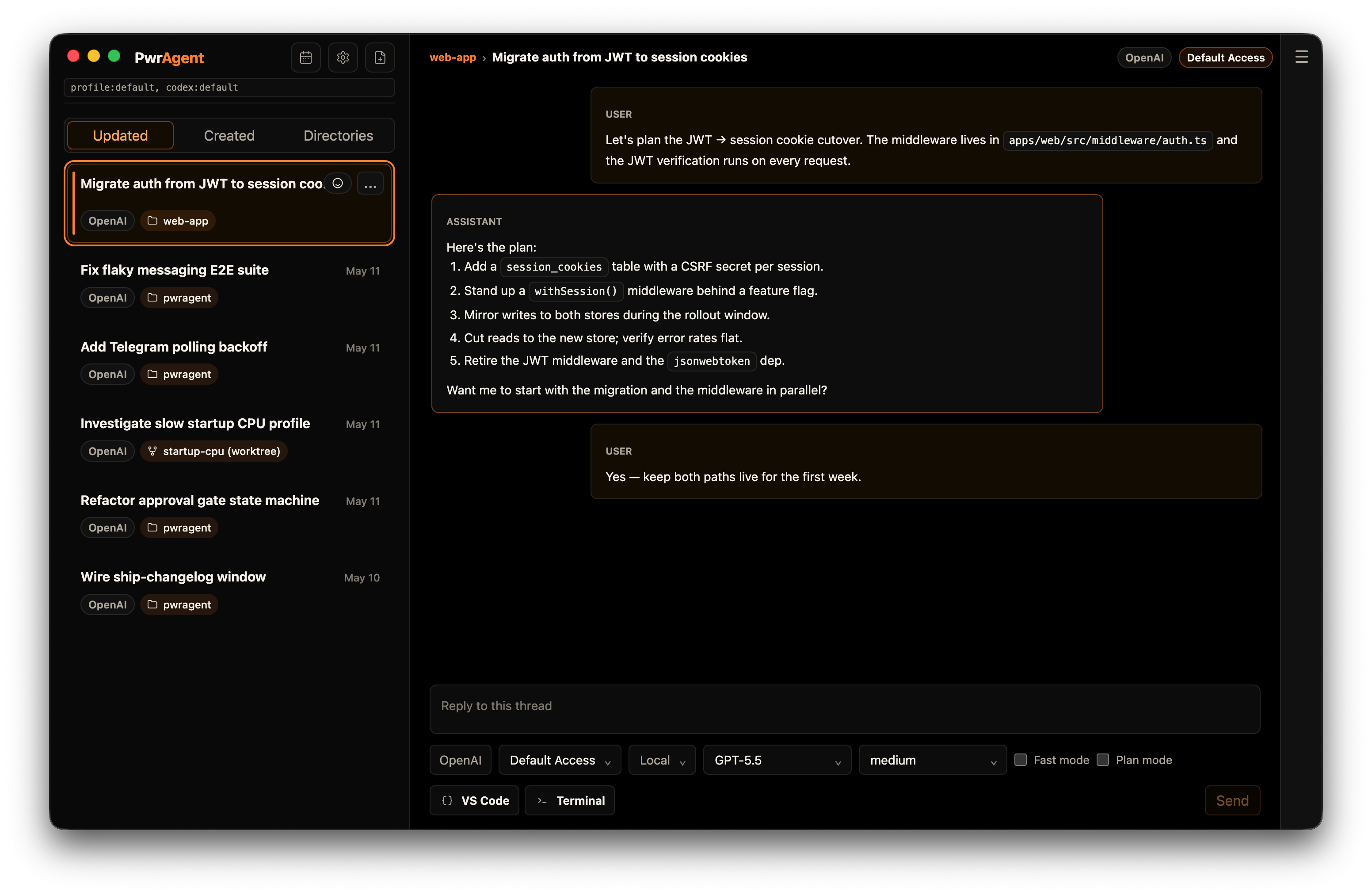The width and height of the screenshot is (1372, 895).
Task: Open the GPT-5.5 model dropdown
Action: pos(777,760)
